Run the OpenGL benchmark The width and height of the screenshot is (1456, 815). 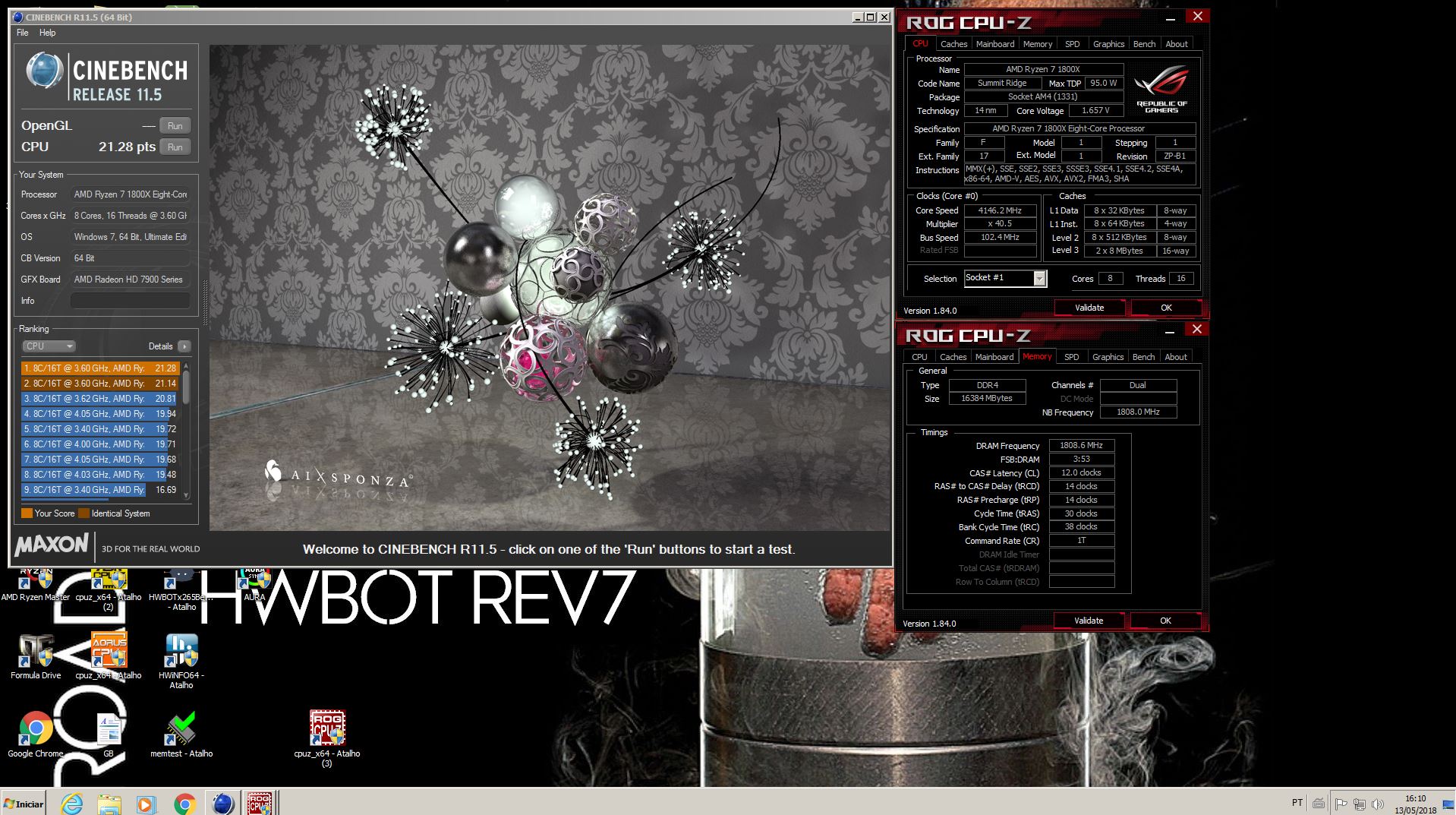(175, 126)
